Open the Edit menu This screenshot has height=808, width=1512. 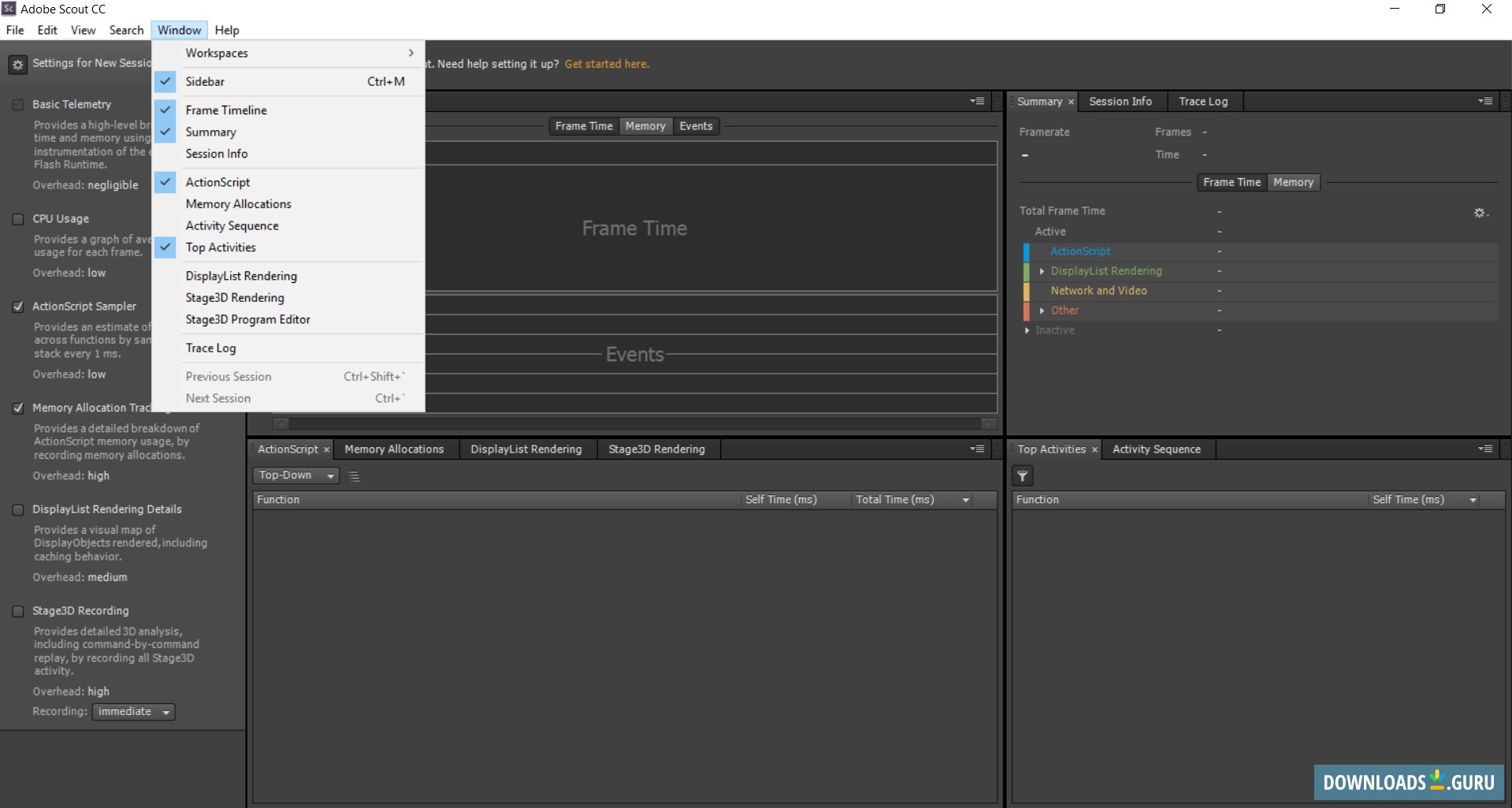tap(47, 30)
